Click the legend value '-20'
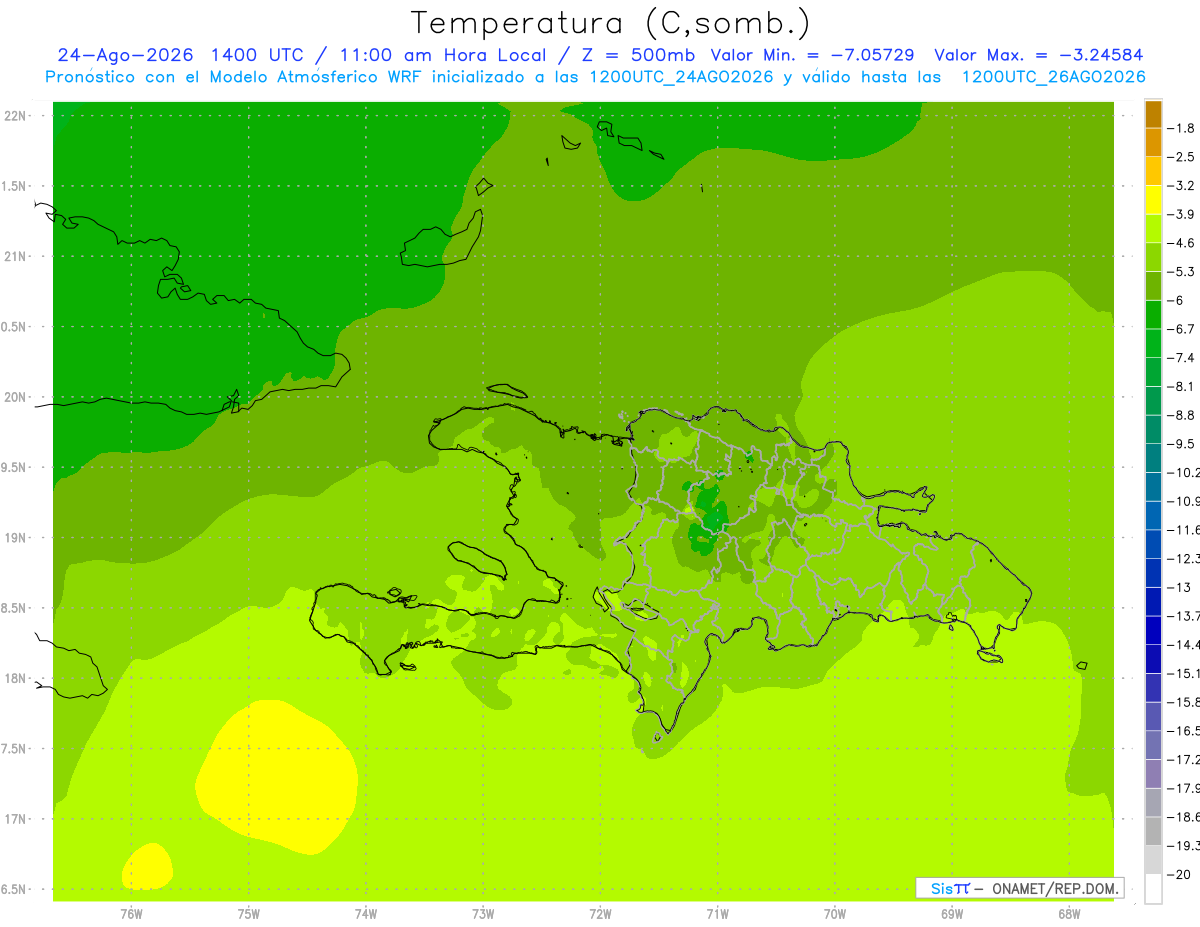 tap(1178, 874)
